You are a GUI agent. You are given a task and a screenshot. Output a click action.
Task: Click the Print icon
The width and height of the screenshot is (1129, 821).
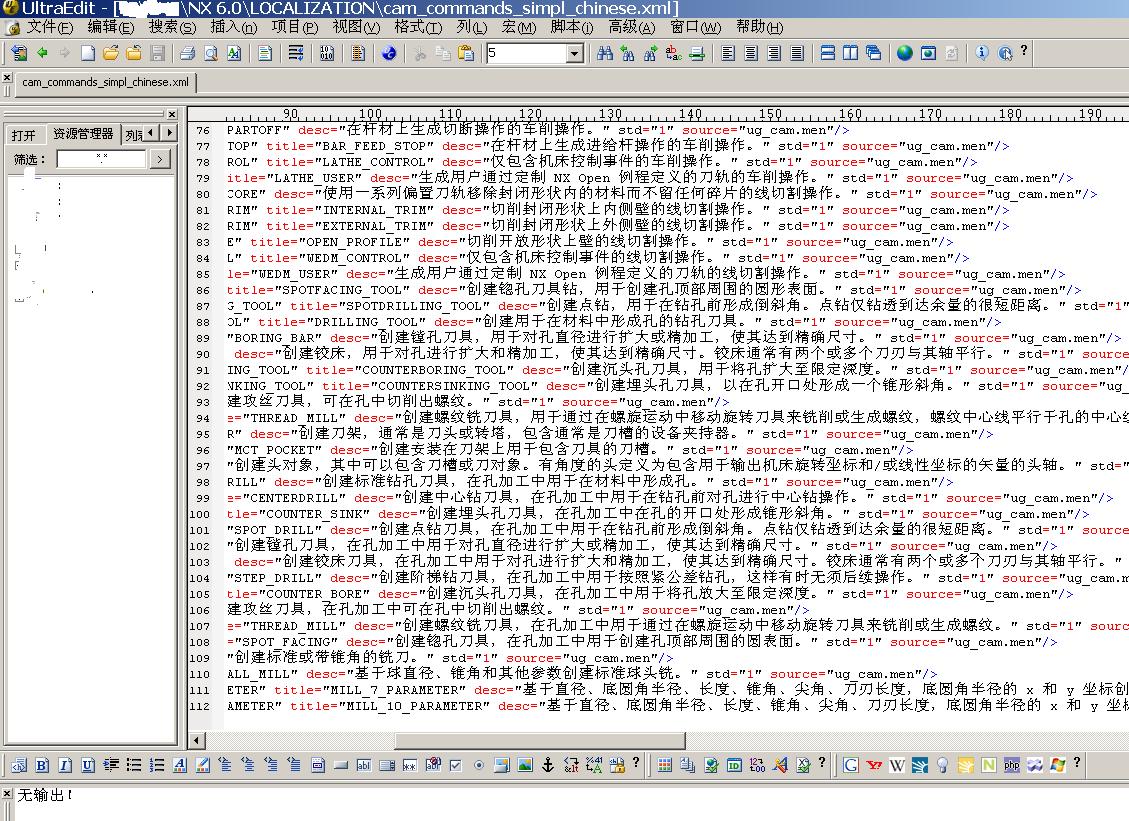(187, 53)
